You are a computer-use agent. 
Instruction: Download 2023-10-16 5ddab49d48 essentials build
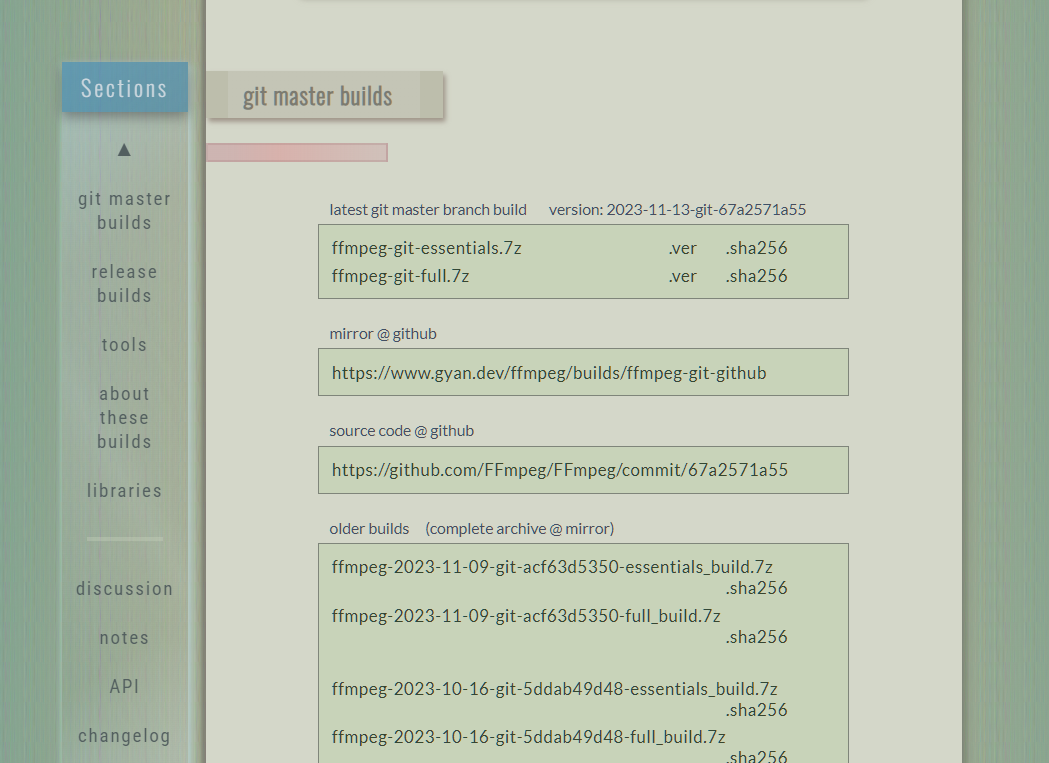click(554, 689)
